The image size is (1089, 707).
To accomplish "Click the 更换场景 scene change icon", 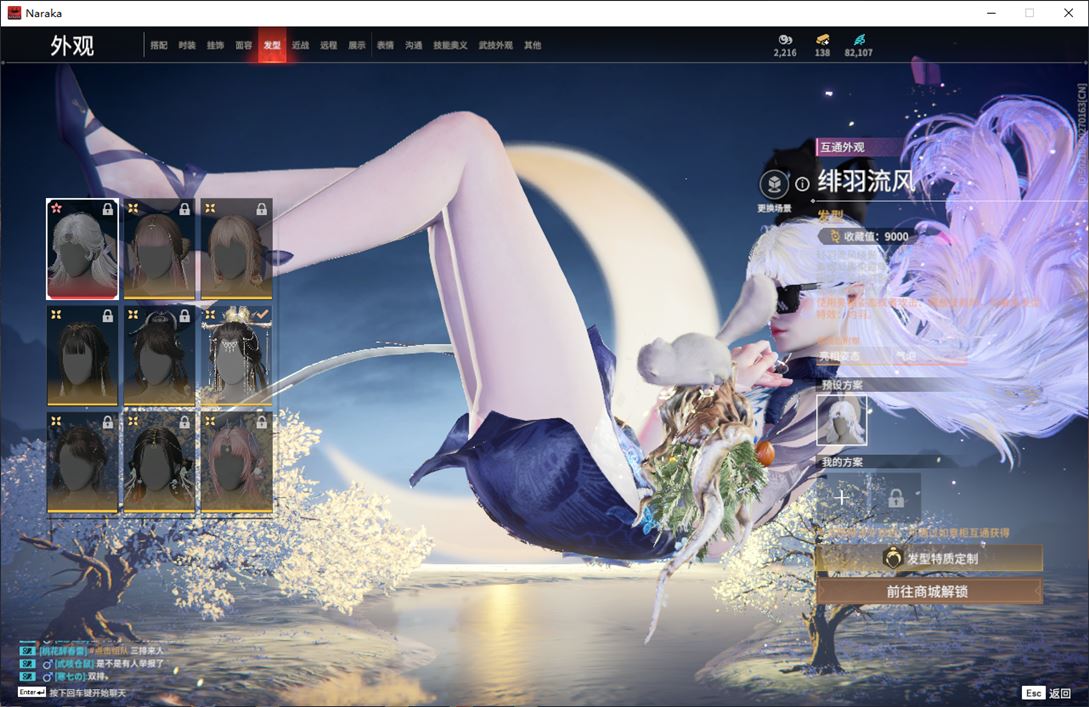I will tap(774, 185).
